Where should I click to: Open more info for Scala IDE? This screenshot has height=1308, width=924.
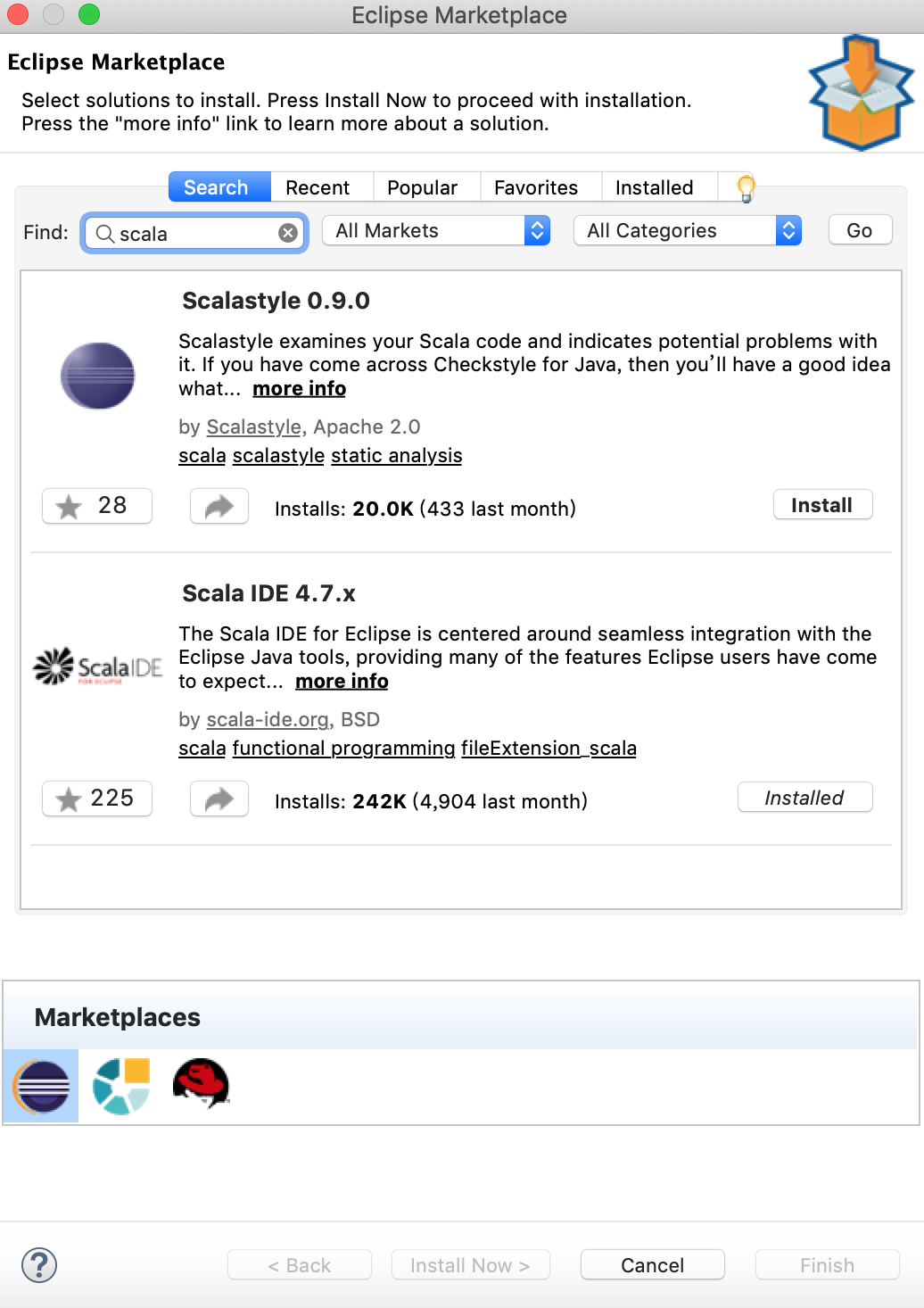pos(341,681)
